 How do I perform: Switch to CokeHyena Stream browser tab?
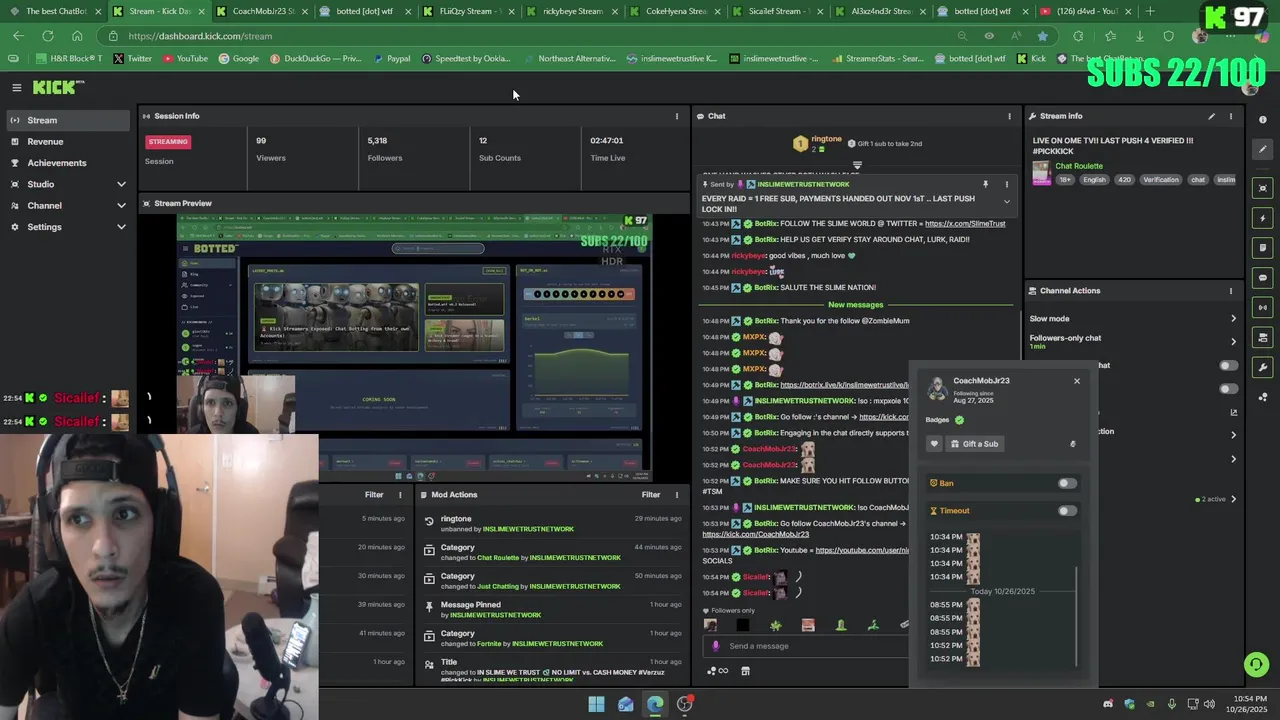coord(676,11)
